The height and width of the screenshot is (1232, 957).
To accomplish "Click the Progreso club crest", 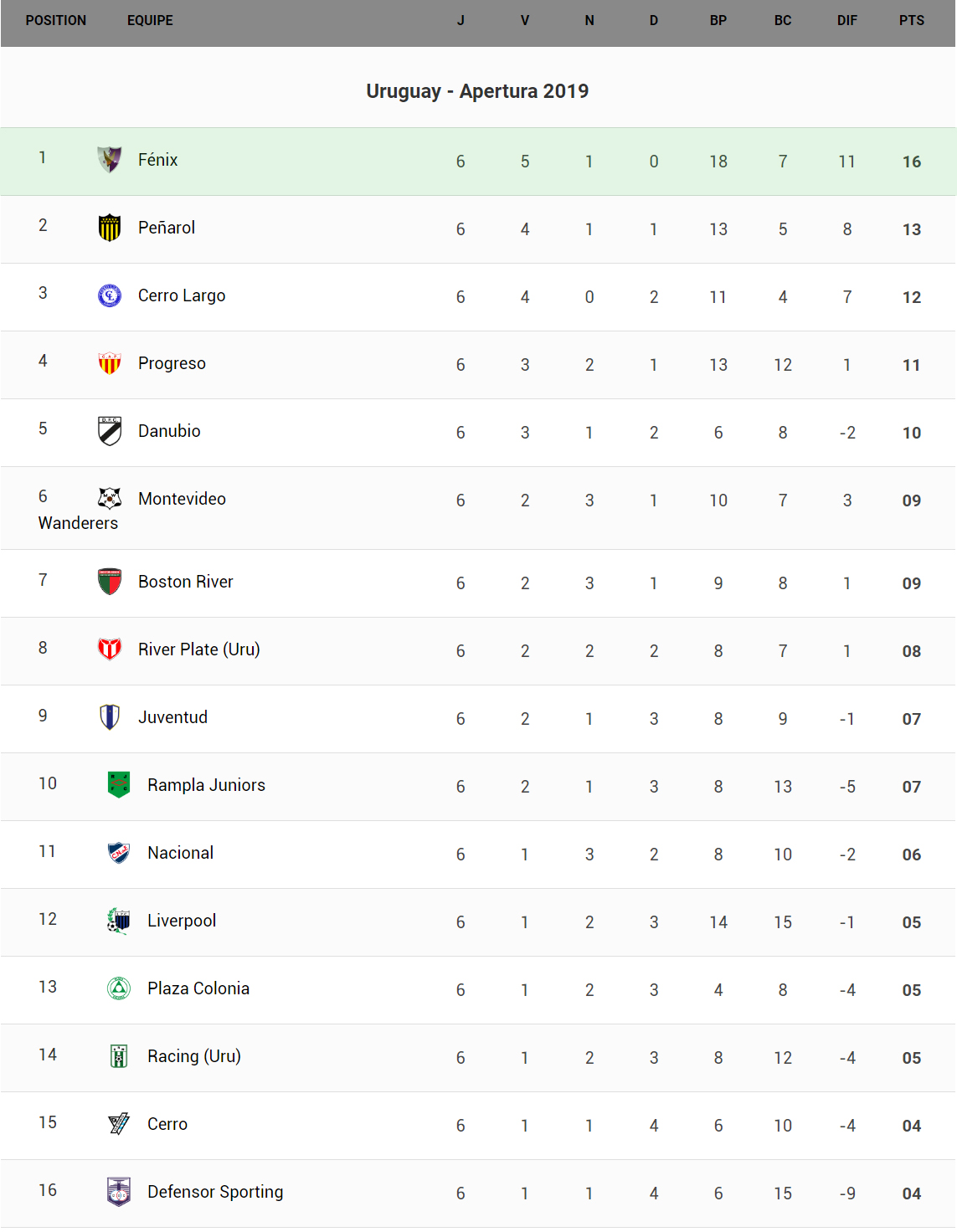I will point(110,363).
